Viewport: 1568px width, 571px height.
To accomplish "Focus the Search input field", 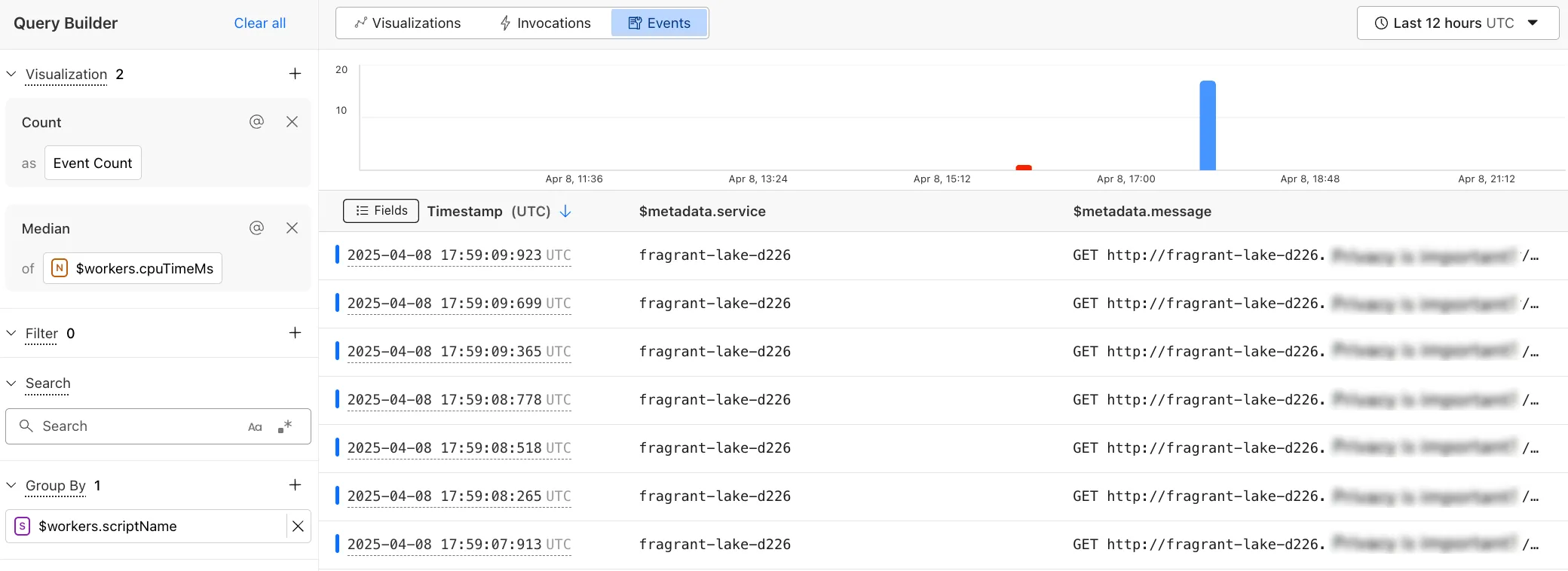I will coord(136,426).
